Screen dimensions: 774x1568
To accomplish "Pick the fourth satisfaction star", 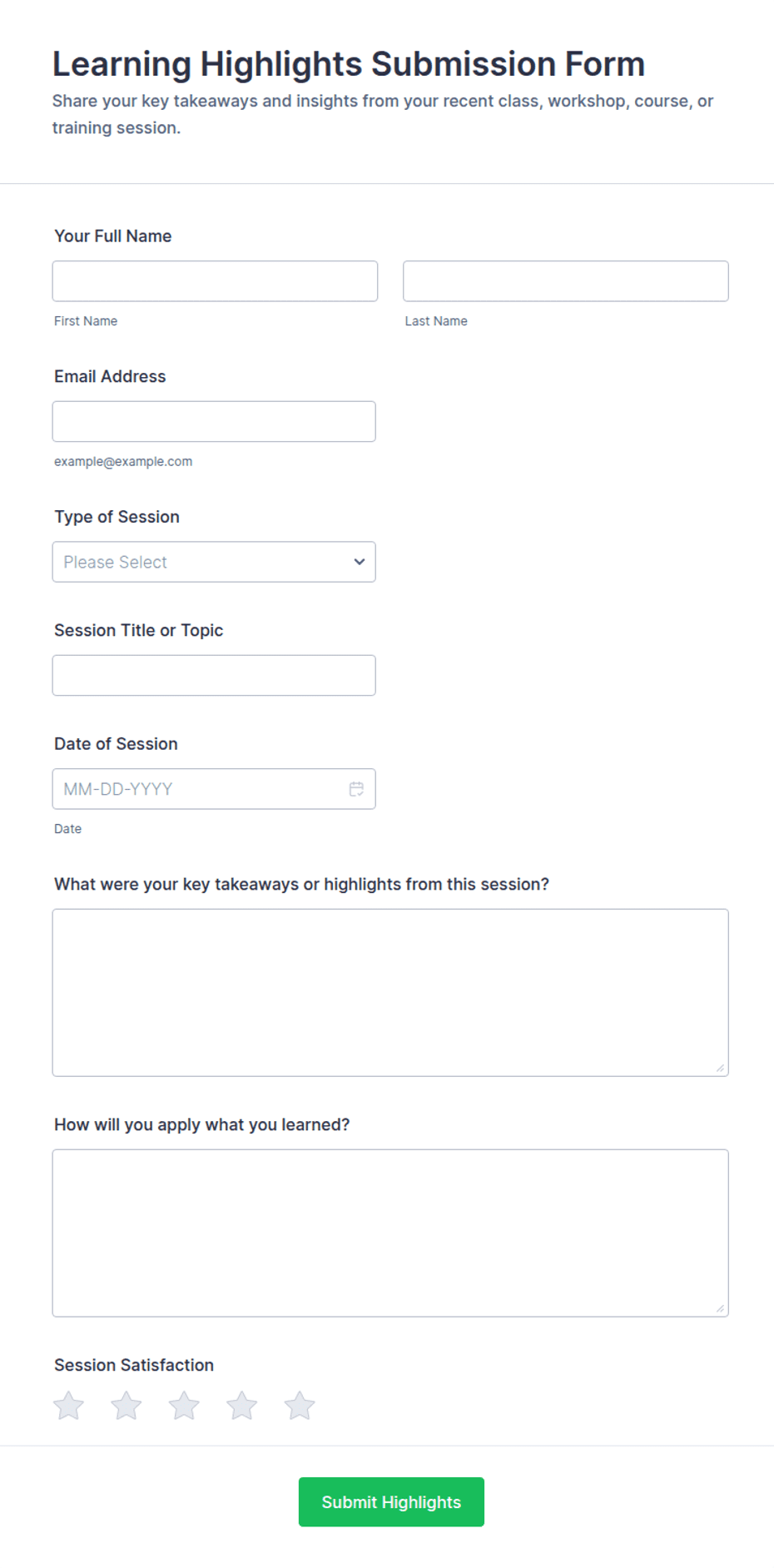I will pos(242,1406).
